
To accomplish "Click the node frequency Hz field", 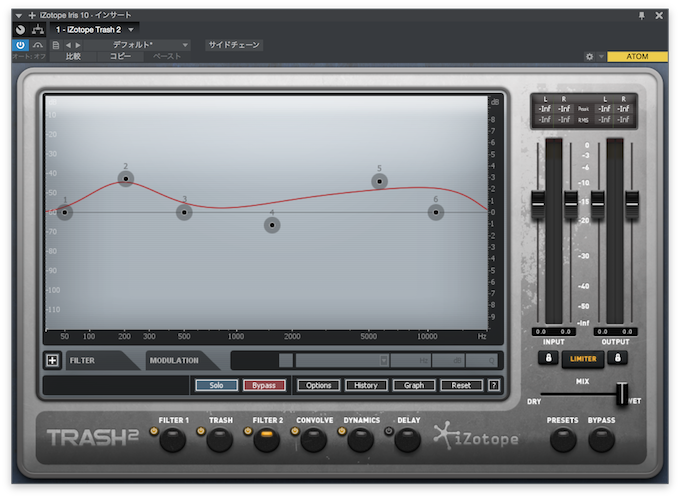I will [x=410, y=360].
